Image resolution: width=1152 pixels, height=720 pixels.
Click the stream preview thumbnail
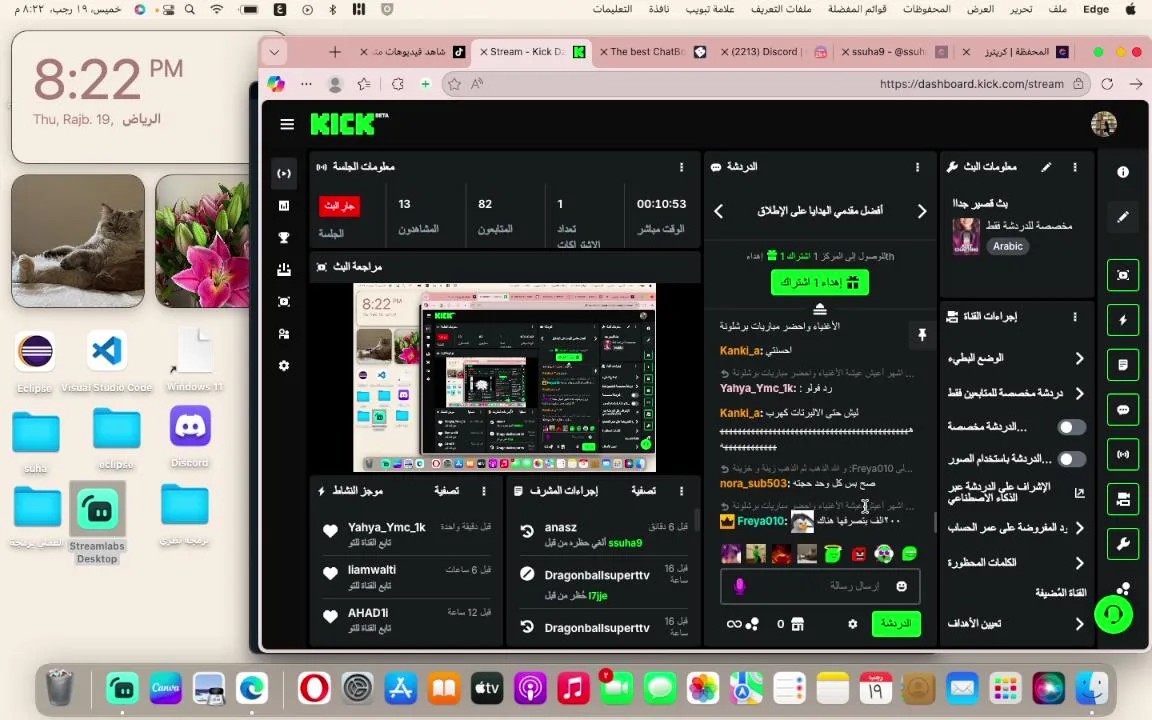[504, 378]
